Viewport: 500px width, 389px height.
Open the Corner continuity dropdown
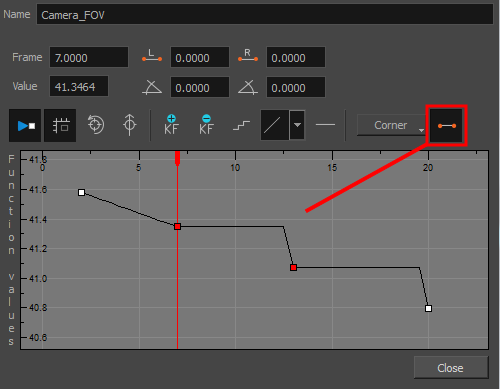tap(392, 125)
